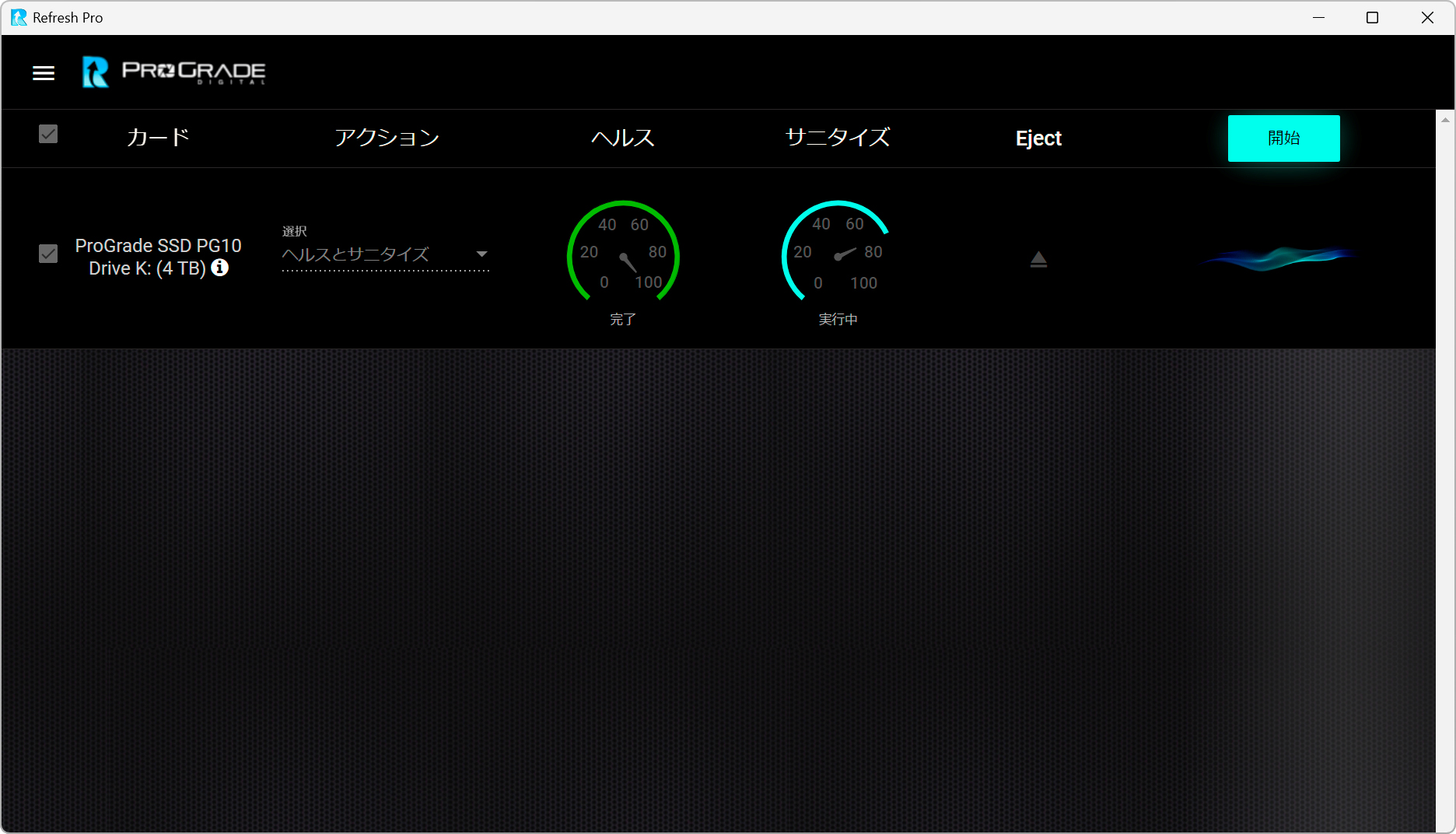Eject the ProGrade SSD PG10 drive
Viewport: 1456px width, 834px height.
1038,259
